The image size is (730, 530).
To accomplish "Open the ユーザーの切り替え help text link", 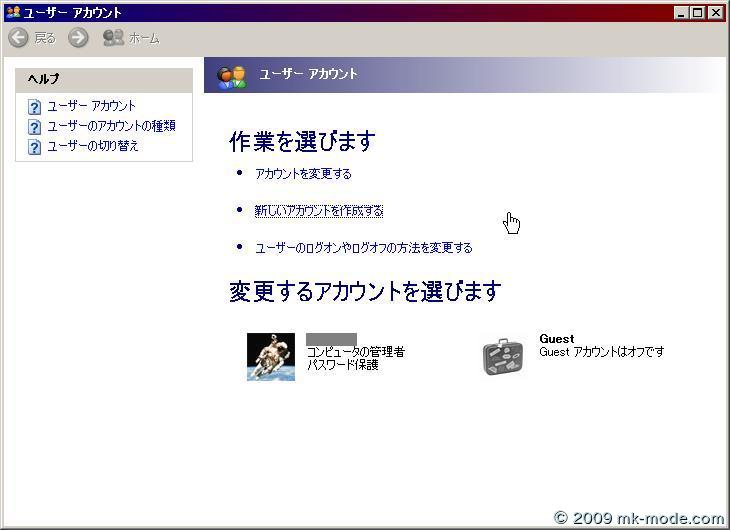I will coord(93,146).
